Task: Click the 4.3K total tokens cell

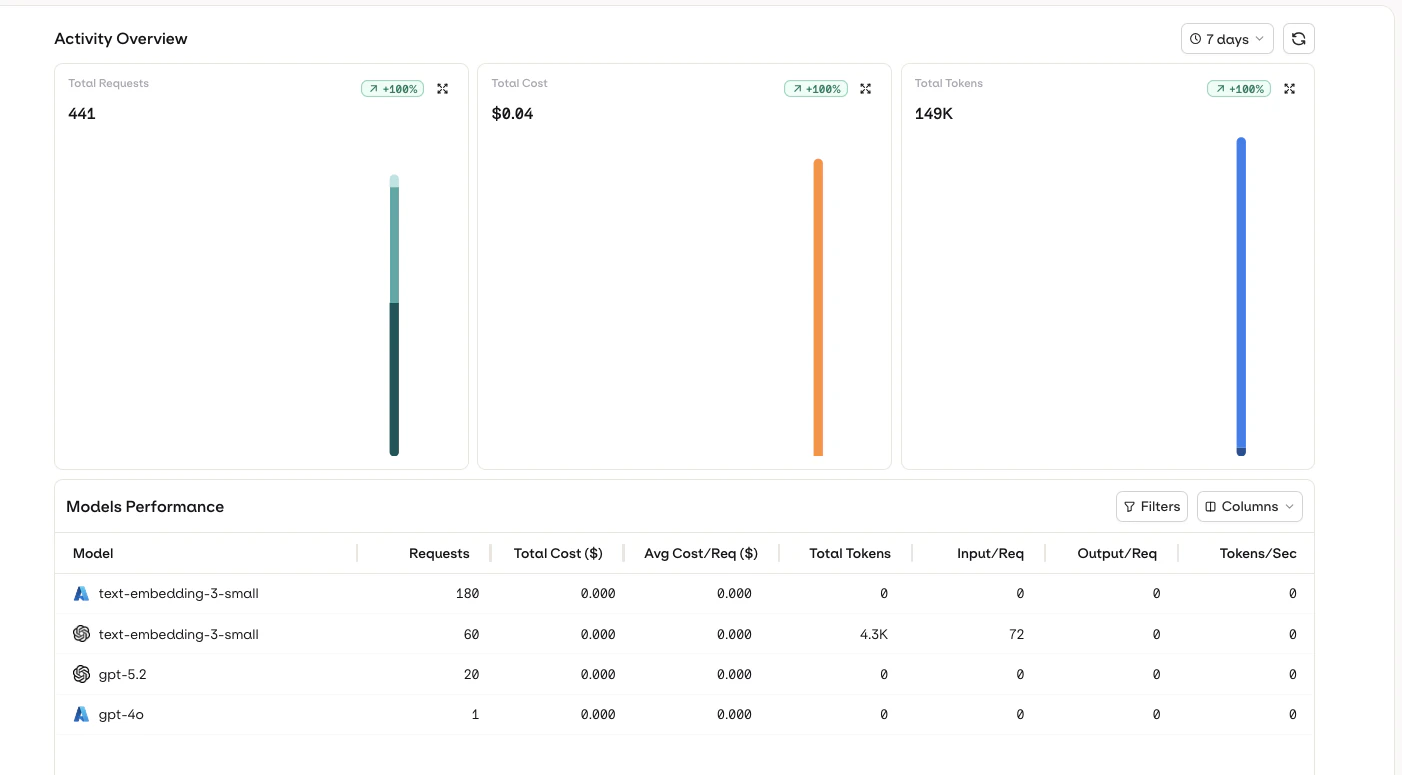Action: click(873, 634)
